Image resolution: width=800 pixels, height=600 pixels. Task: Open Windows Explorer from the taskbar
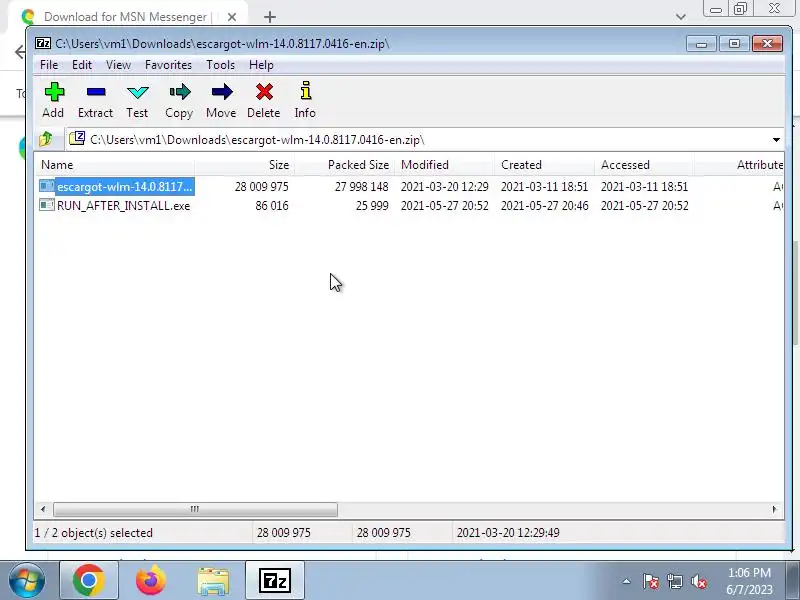(213, 581)
